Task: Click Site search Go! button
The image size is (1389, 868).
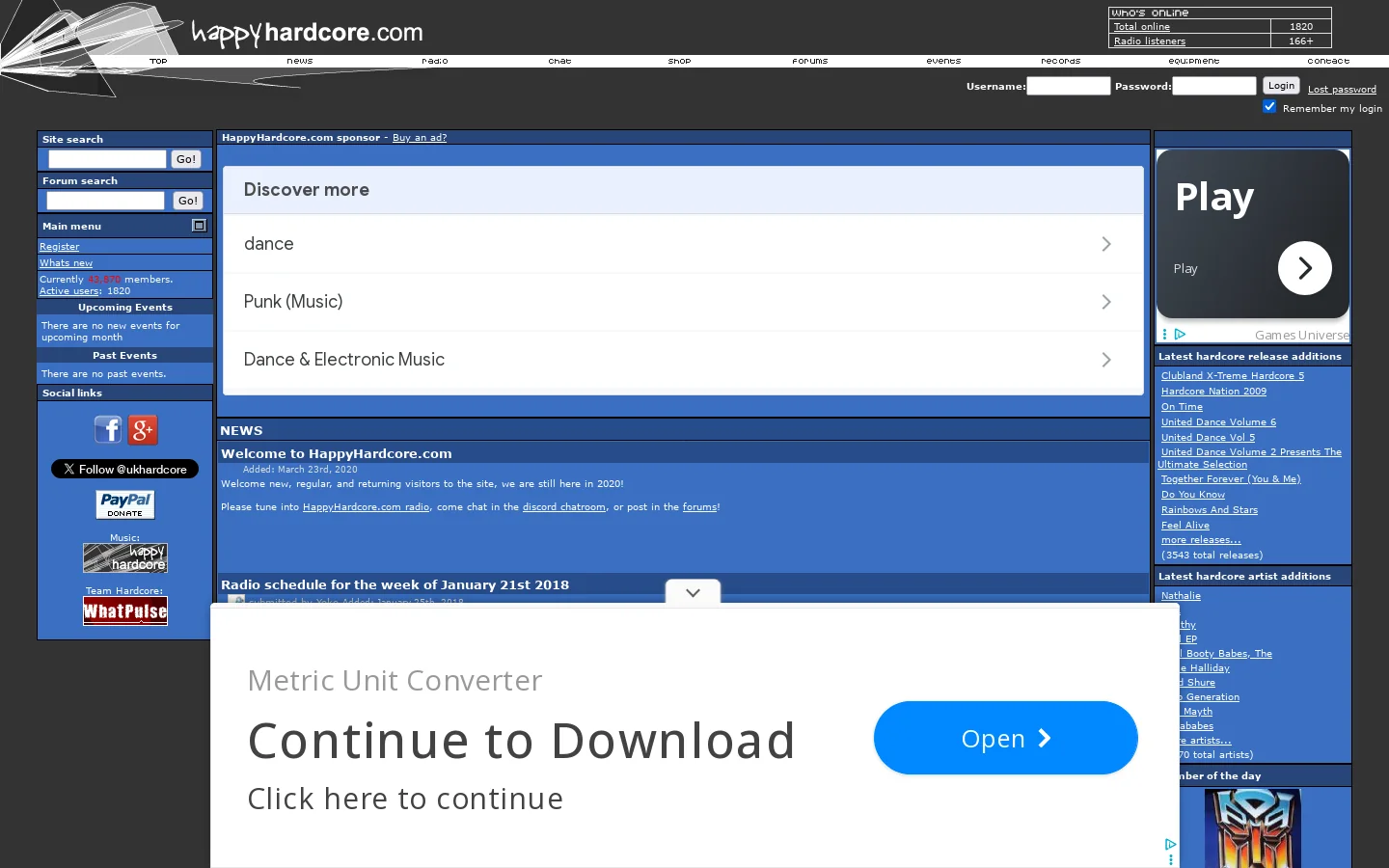Action: click(186, 159)
